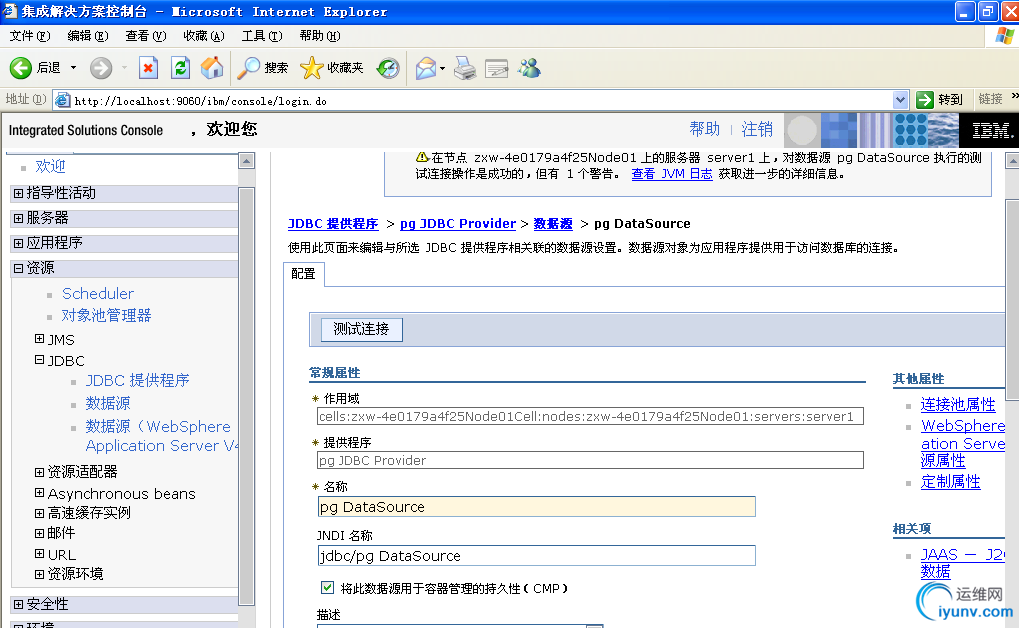Open the 文件 menu
Image resolution: width=1019 pixels, height=628 pixels.
tap(29, 36)
